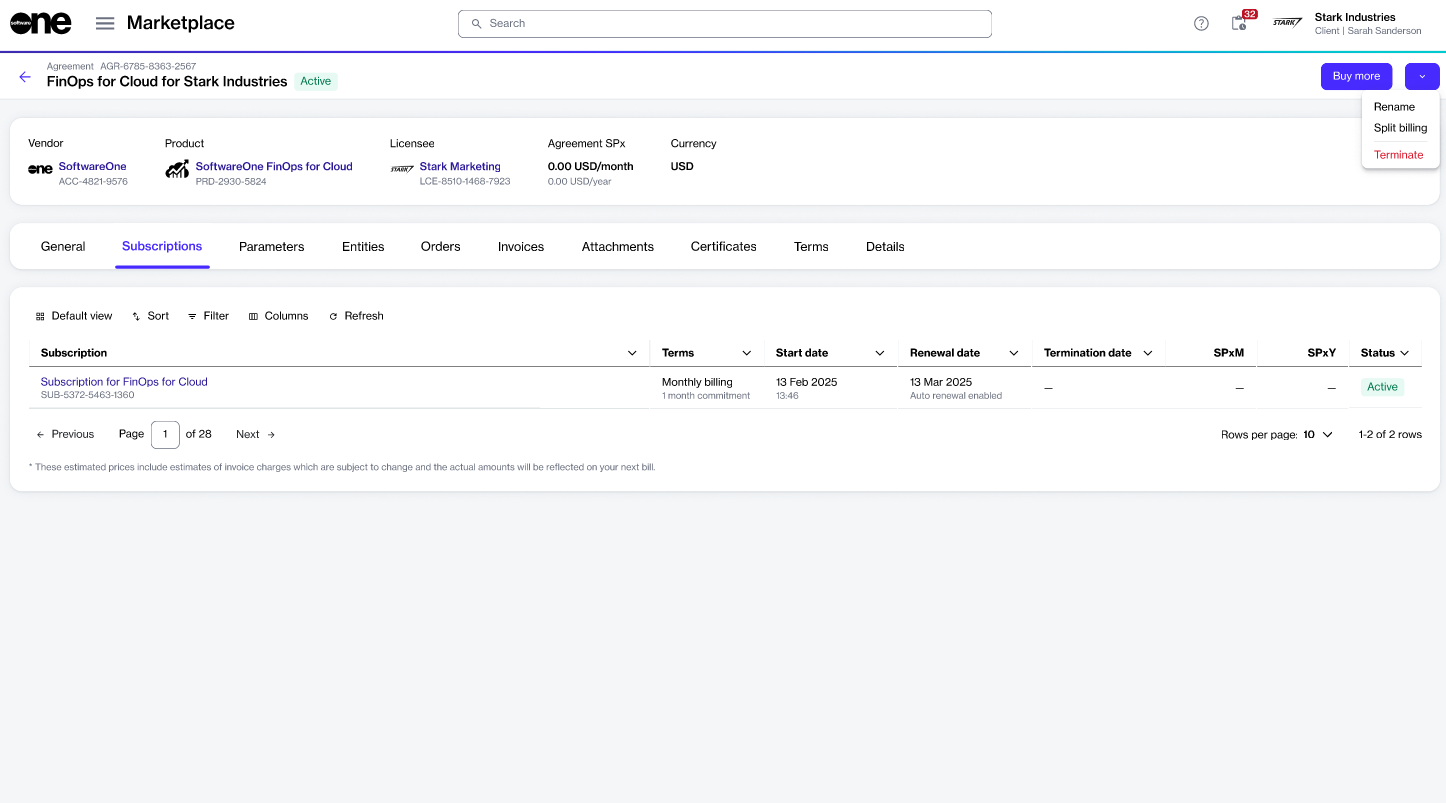
Task: Open Subscription for FinOps for Cloud link
Action: pyautogui.click(x=124, y=382)
